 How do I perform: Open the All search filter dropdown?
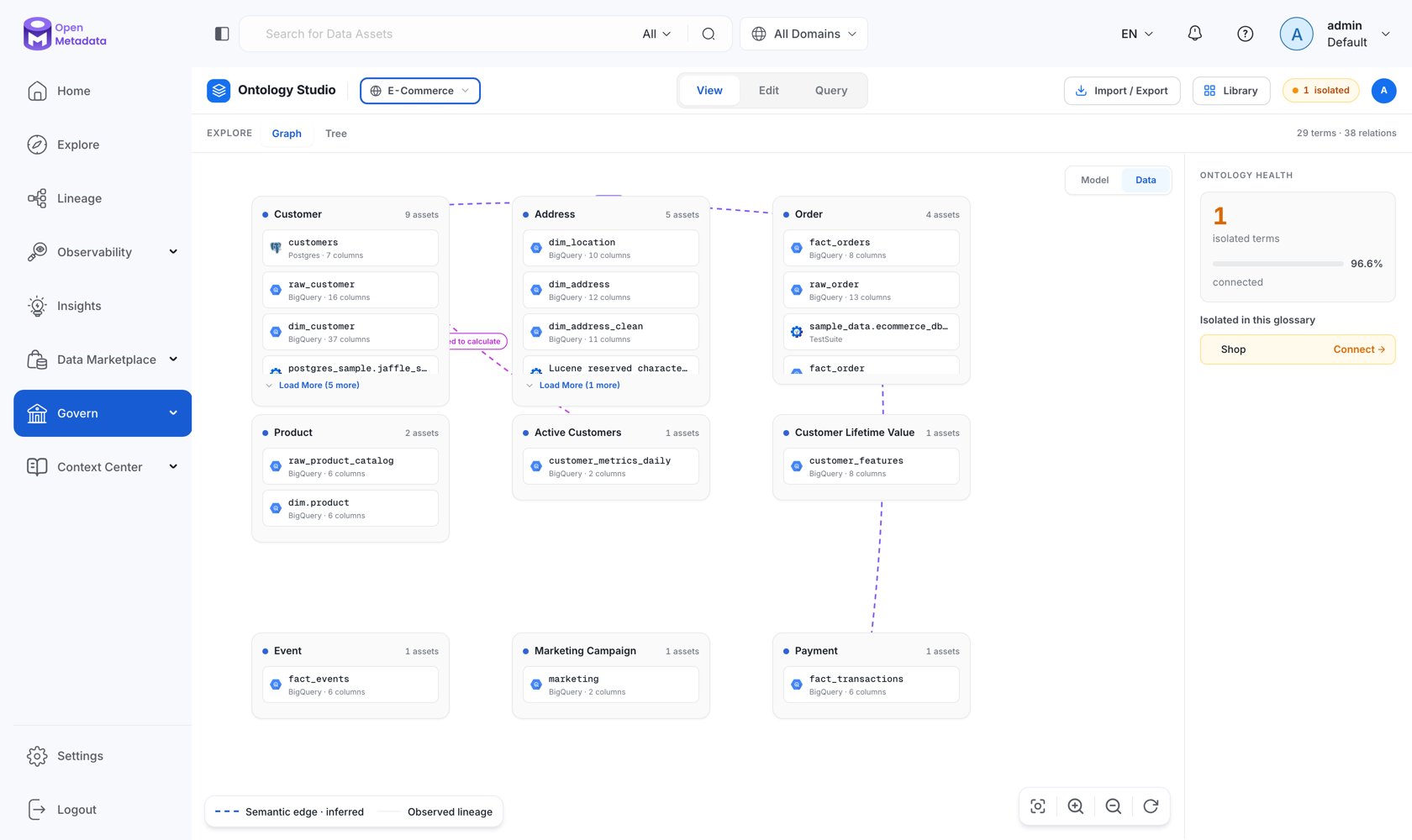656,34
